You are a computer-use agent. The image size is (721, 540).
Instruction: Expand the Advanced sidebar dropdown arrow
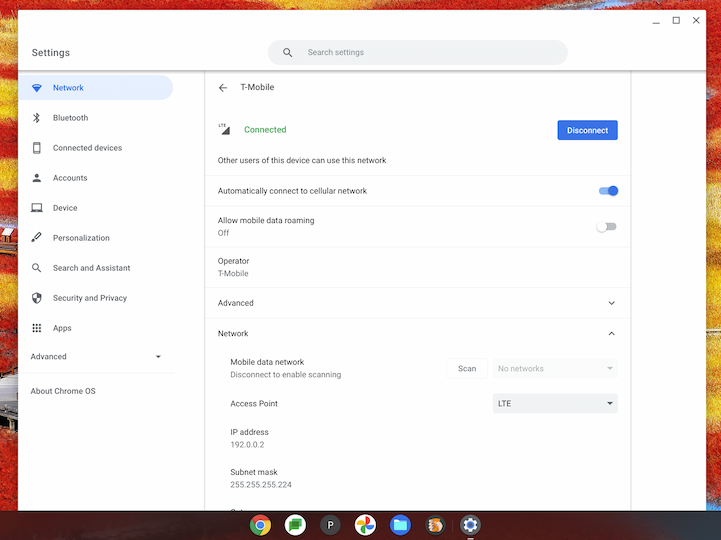158,356
